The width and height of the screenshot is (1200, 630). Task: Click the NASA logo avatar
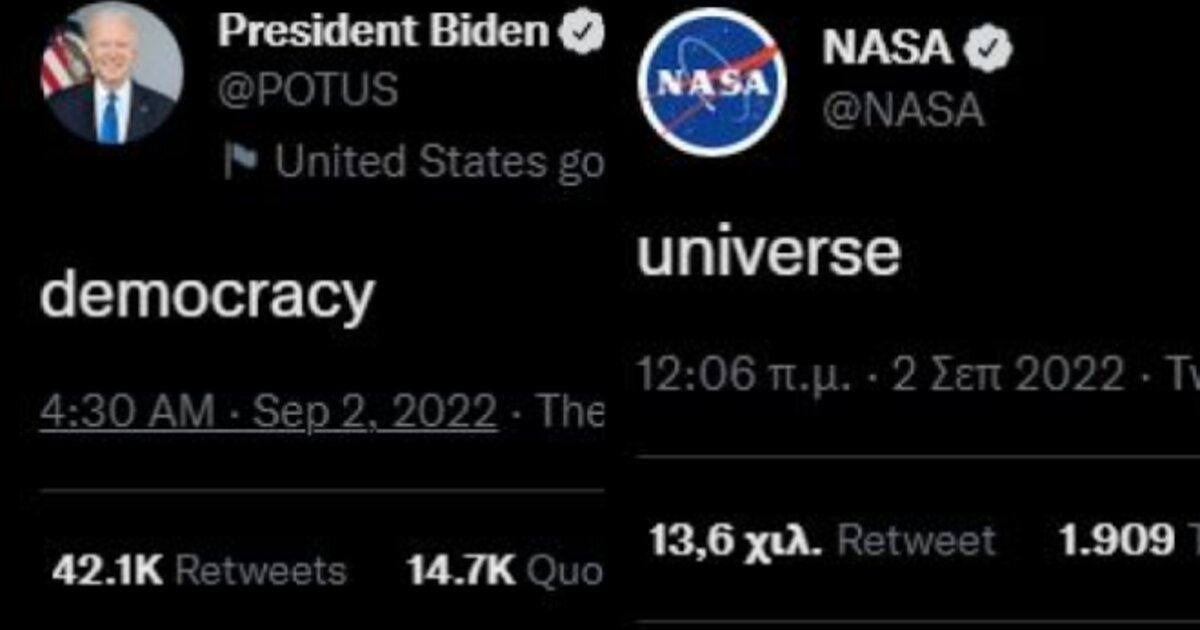(711, 82)
